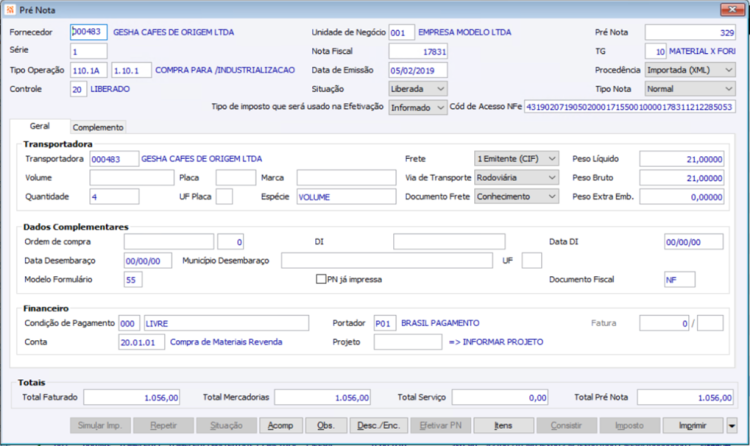Image resolution: width=750 pixels, height=446 pixels.
Task: Click the Total Faturado field
Action: tap(132, 397)
